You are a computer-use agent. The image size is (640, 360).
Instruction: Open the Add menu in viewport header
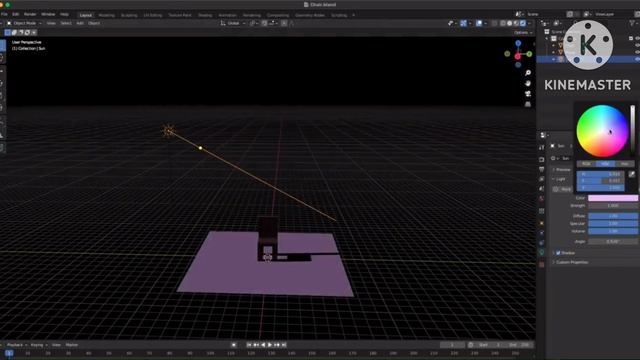(x=80, y=23)
